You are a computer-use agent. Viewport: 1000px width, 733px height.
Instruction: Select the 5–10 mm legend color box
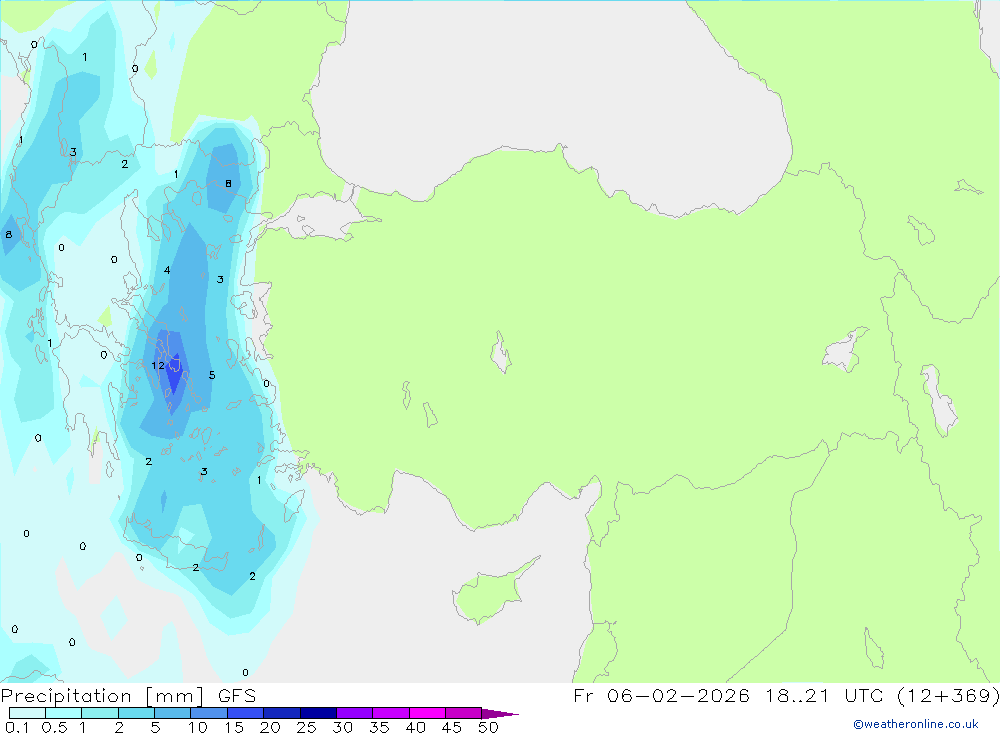pos(173,713)
